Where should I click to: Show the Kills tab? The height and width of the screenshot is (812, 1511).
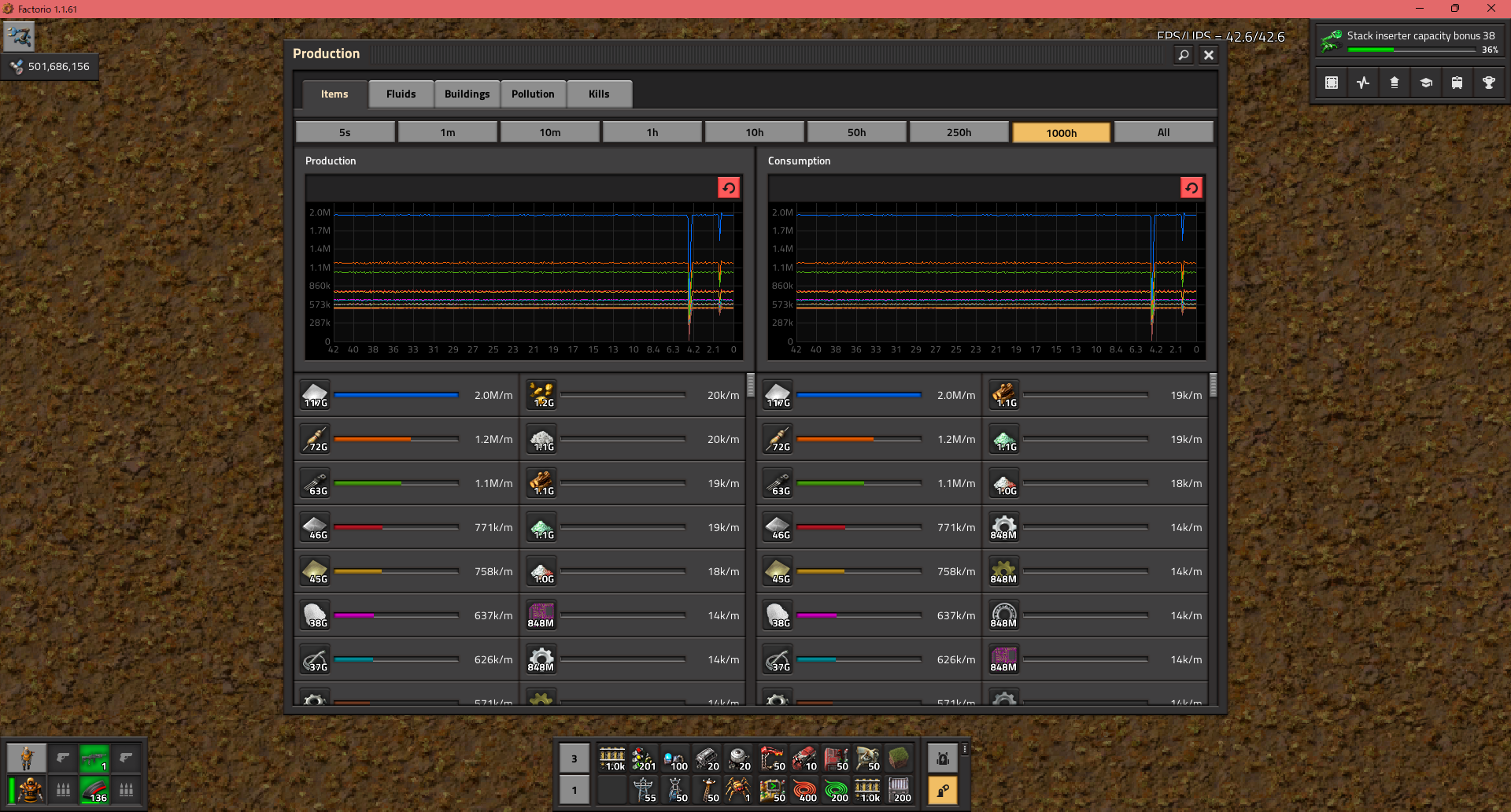(x=599, y=94)
